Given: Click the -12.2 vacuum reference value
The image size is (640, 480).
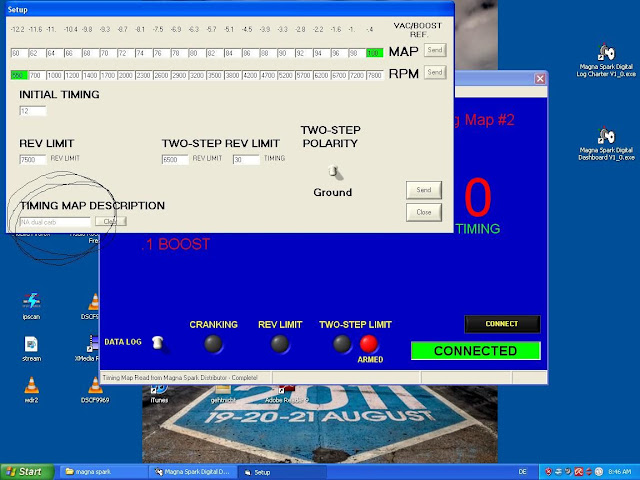Looking at the screenshot, I should click(18, 29).
